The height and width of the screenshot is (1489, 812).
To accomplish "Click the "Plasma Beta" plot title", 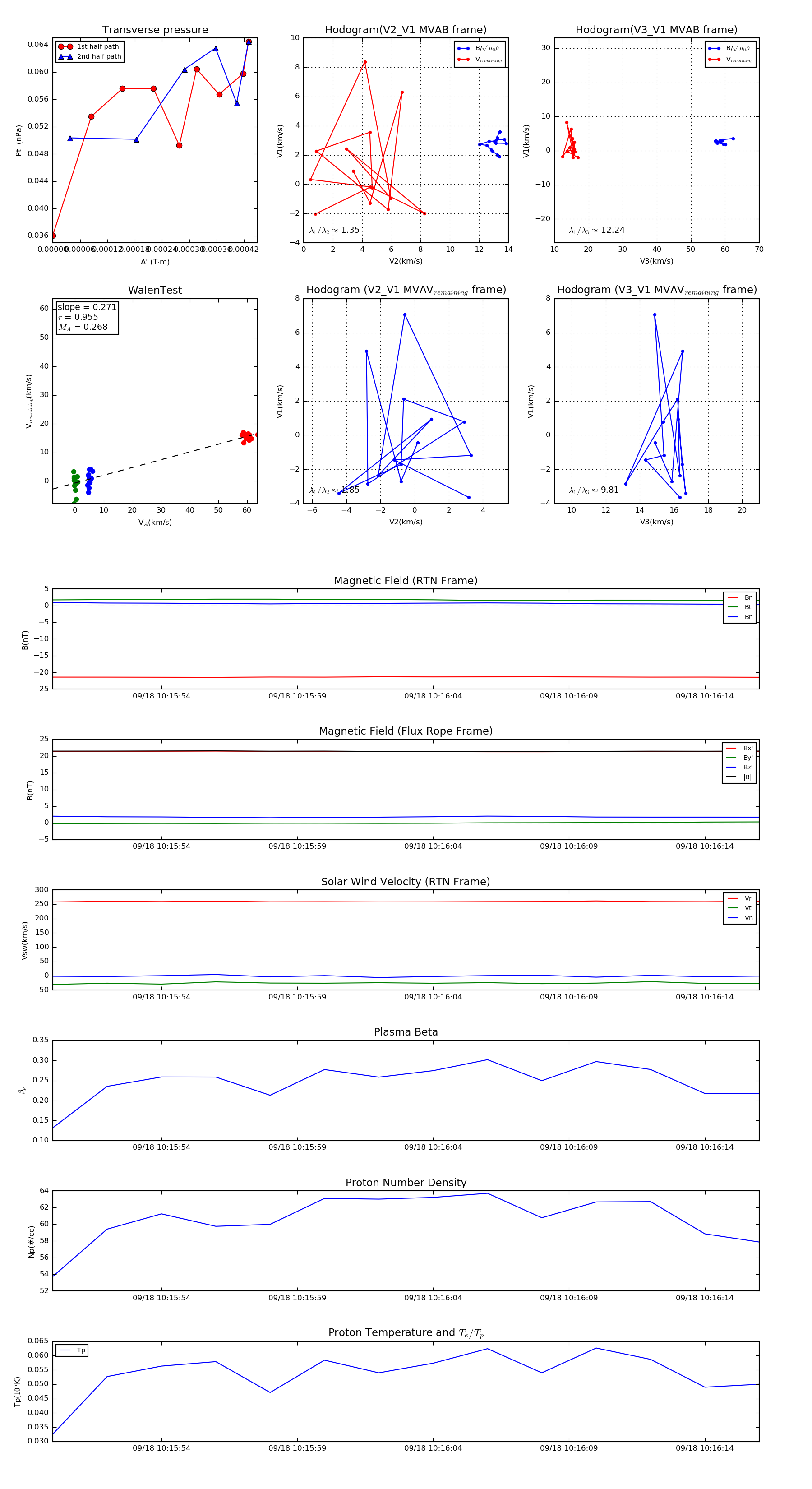I will click(x=406, y=1032).
